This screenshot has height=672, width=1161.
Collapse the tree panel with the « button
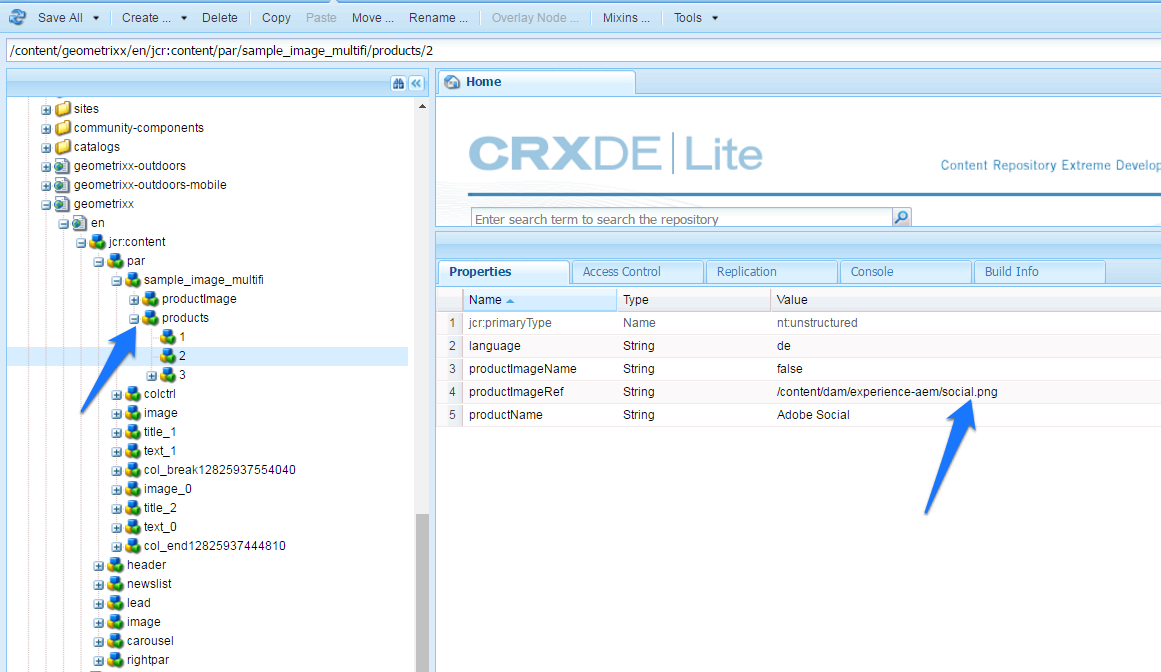coord(416,84)
